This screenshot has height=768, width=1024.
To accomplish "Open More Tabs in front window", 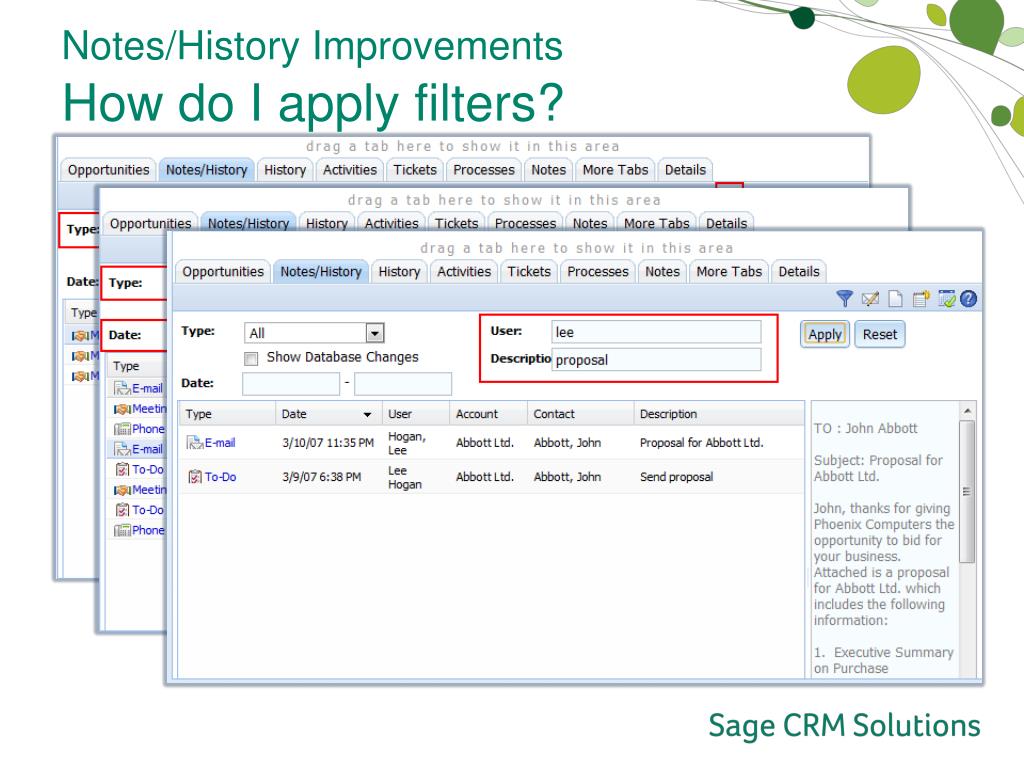I will pos(729,272).
